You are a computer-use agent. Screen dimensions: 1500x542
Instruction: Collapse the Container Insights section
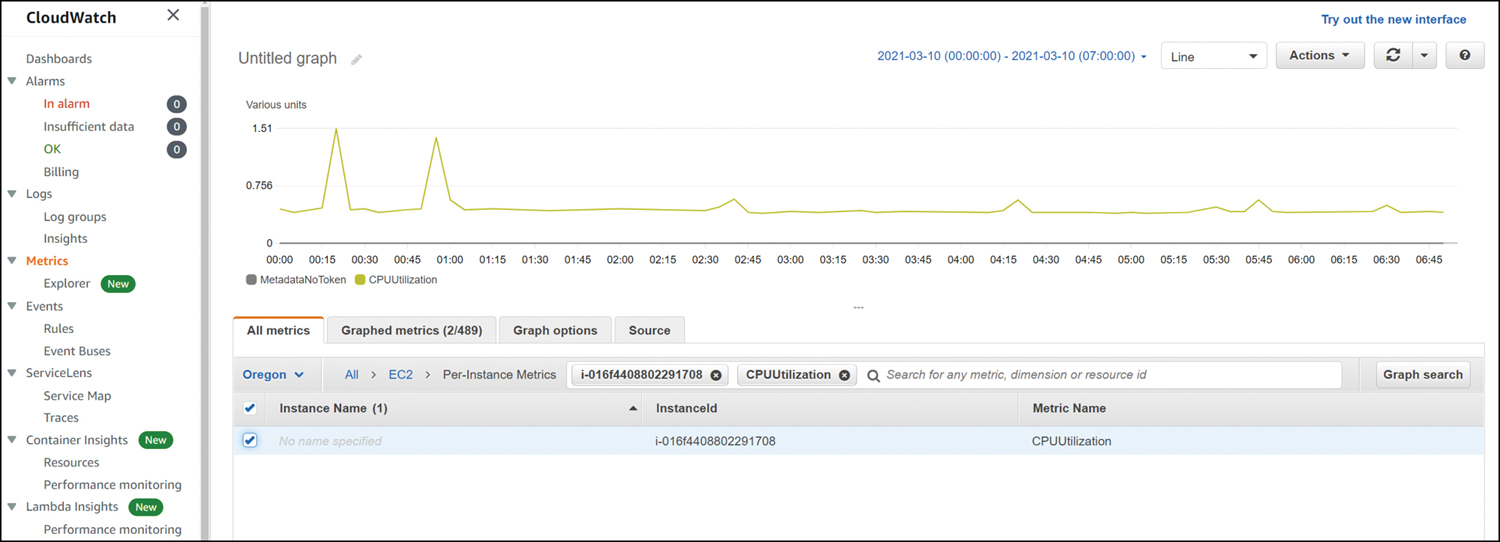(12, 440)
